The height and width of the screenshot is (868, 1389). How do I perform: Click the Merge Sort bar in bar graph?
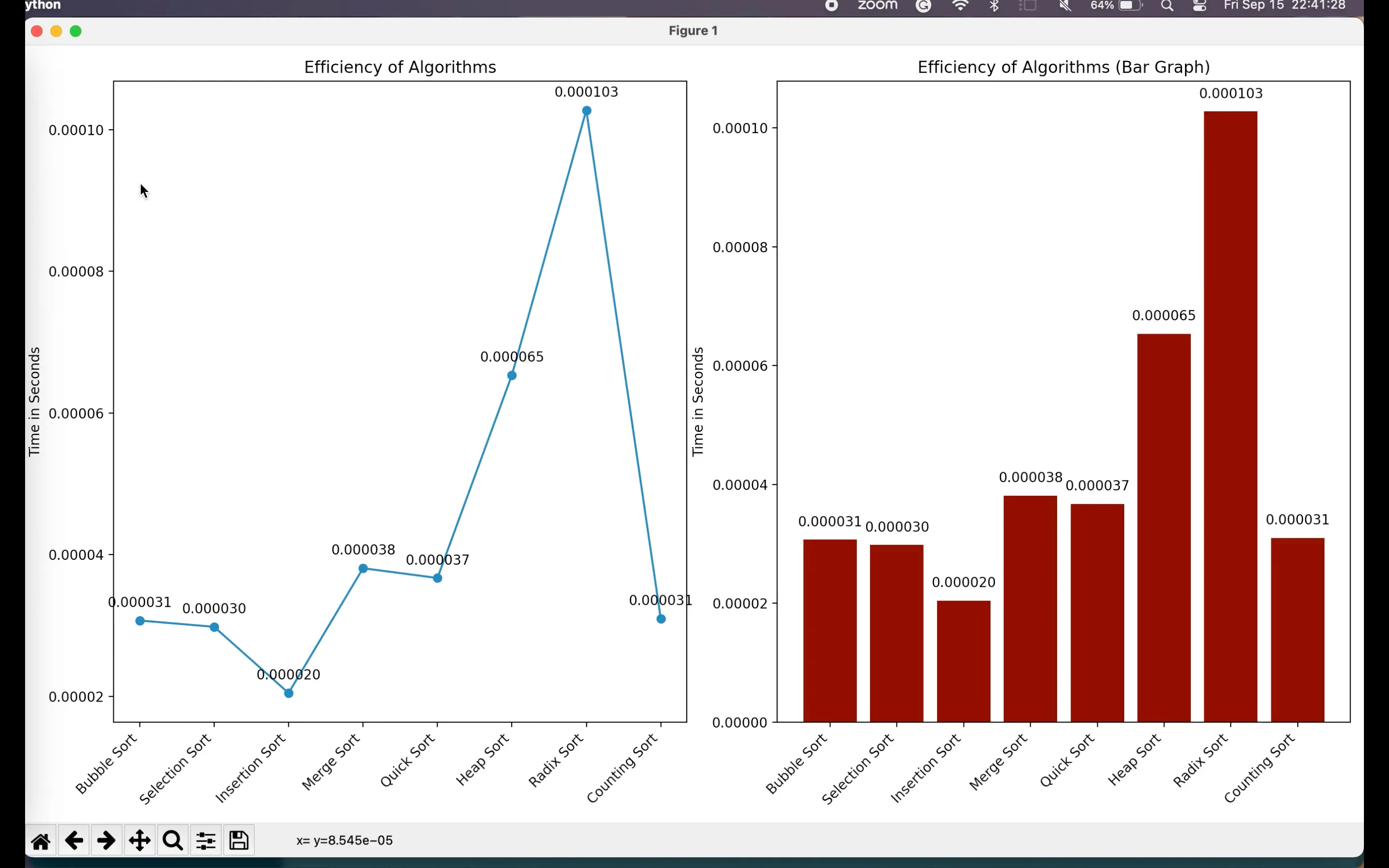click(x=1030, y=609)
